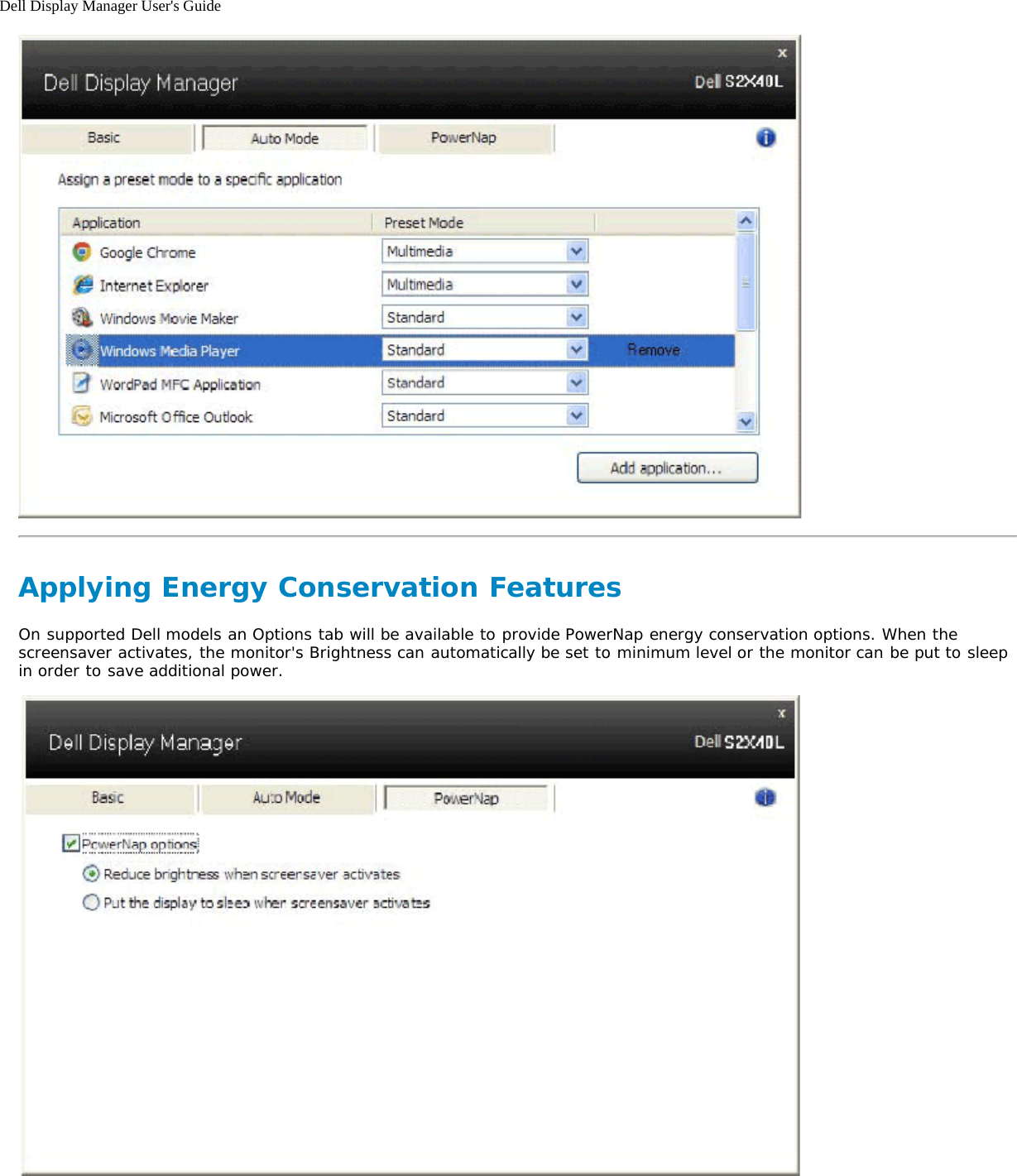
Task: Click the application list scroll down arrow
Action: (746, 422)
